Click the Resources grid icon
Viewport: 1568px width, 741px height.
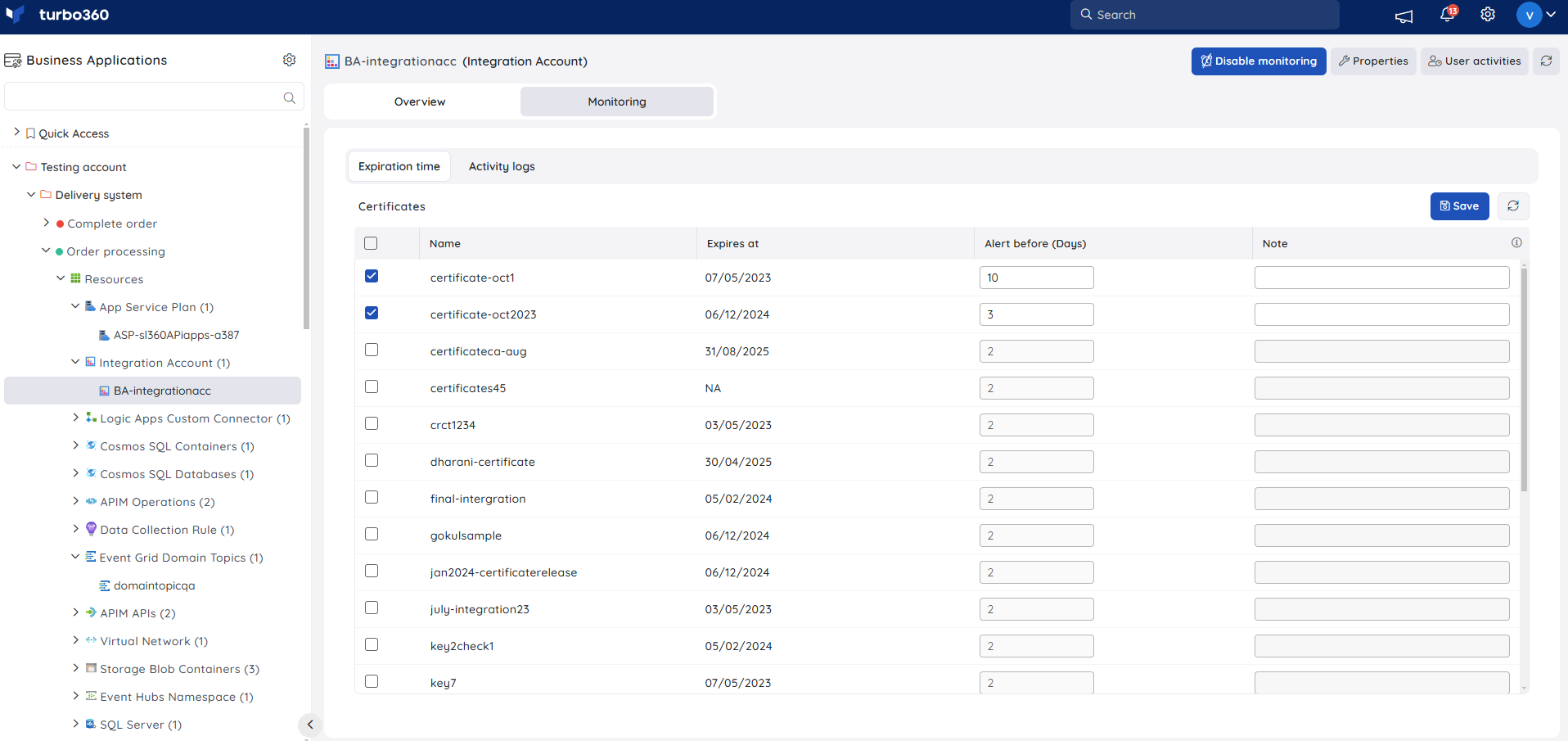point(75,278)
